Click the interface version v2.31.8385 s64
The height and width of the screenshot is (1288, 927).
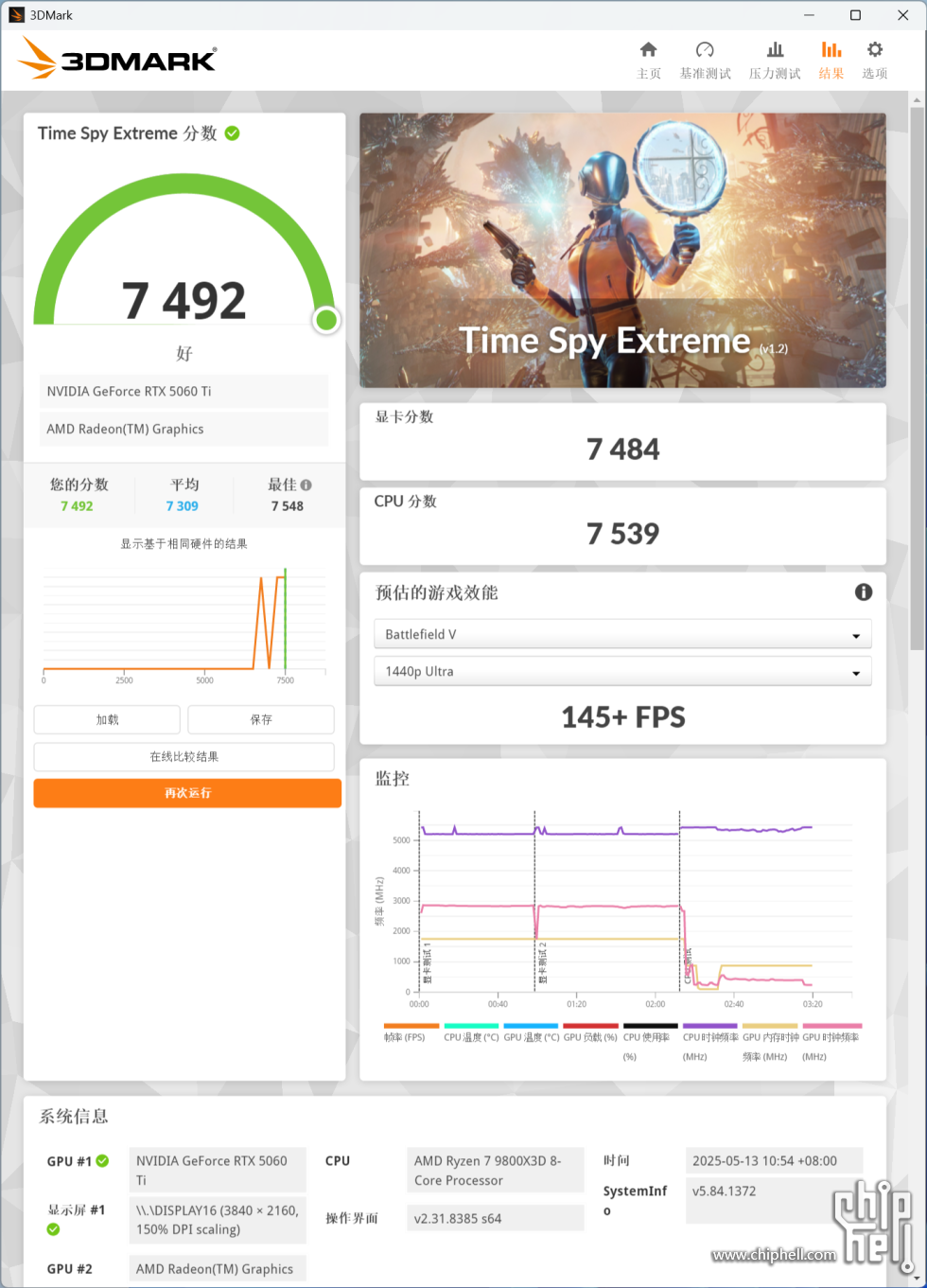(496, 1219)
